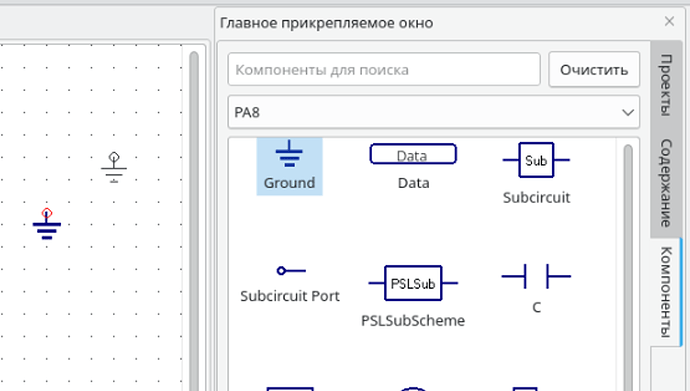690x391 pixels.
Task: Expand the dropdown using its chevron arrow
Action: (x=628, y=113)
